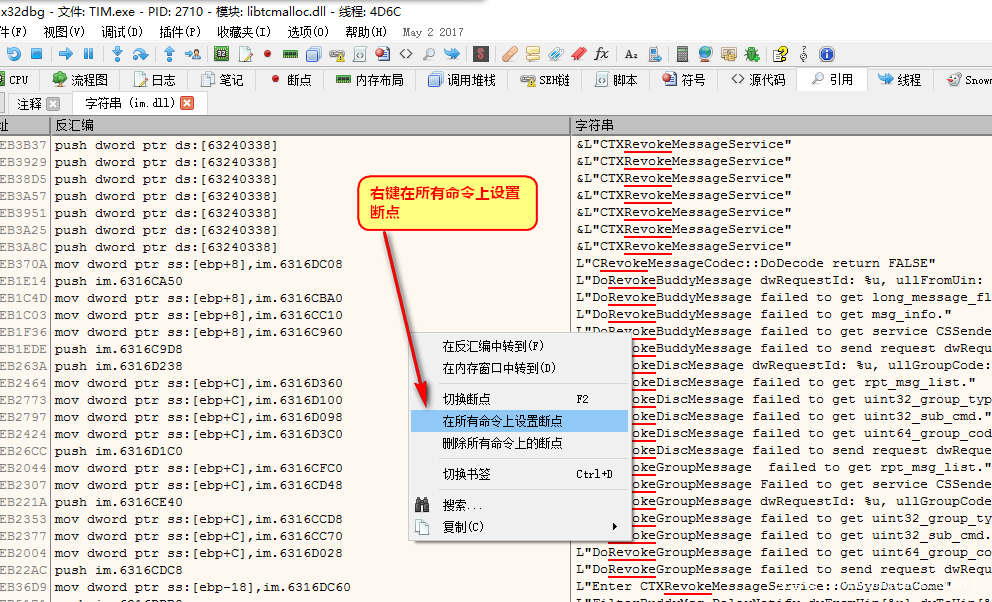
Task: Click the fx functions toolbar icon
Action: point(601,54)
